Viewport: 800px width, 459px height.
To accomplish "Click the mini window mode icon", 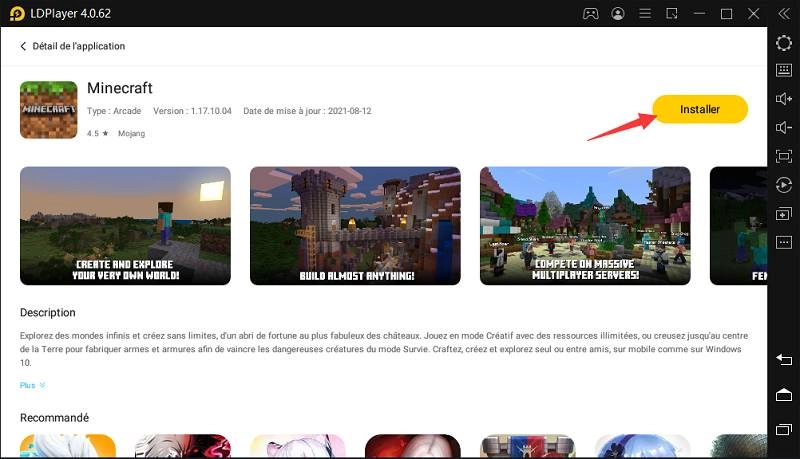I will tap(672, 14).
